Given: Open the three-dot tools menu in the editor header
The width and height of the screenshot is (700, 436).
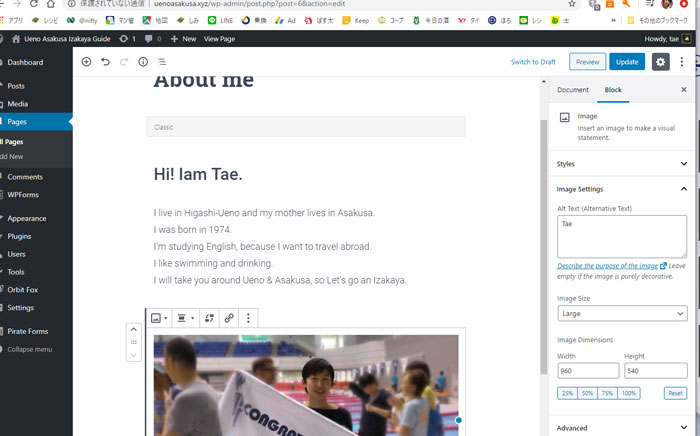Looking at the screenshot, I should 682,62.
